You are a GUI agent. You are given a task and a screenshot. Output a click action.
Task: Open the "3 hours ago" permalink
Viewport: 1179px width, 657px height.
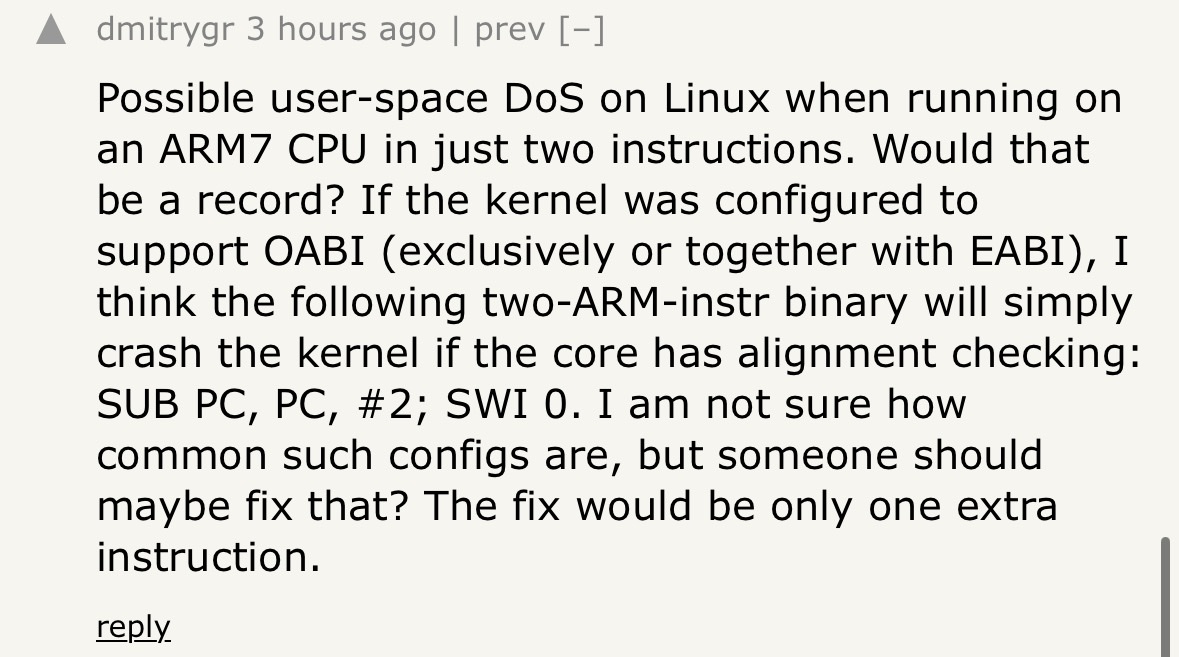[x=341, y=30]
